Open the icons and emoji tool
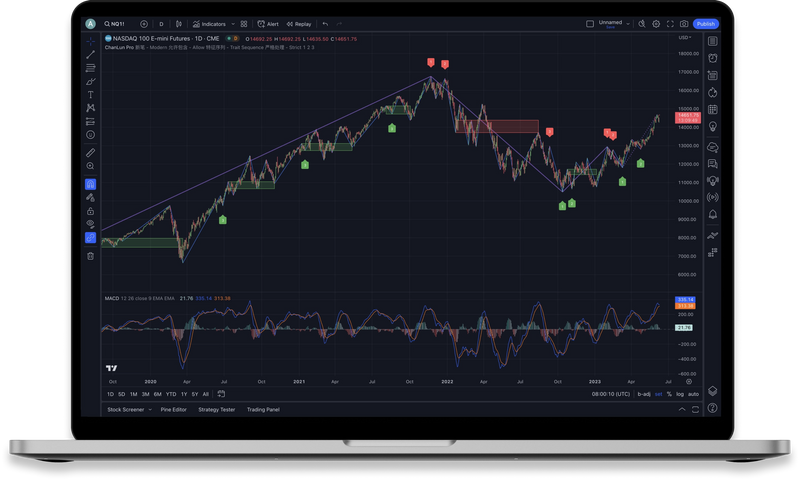The width and height of the screenshot is (800, 481). pos(90,135)
